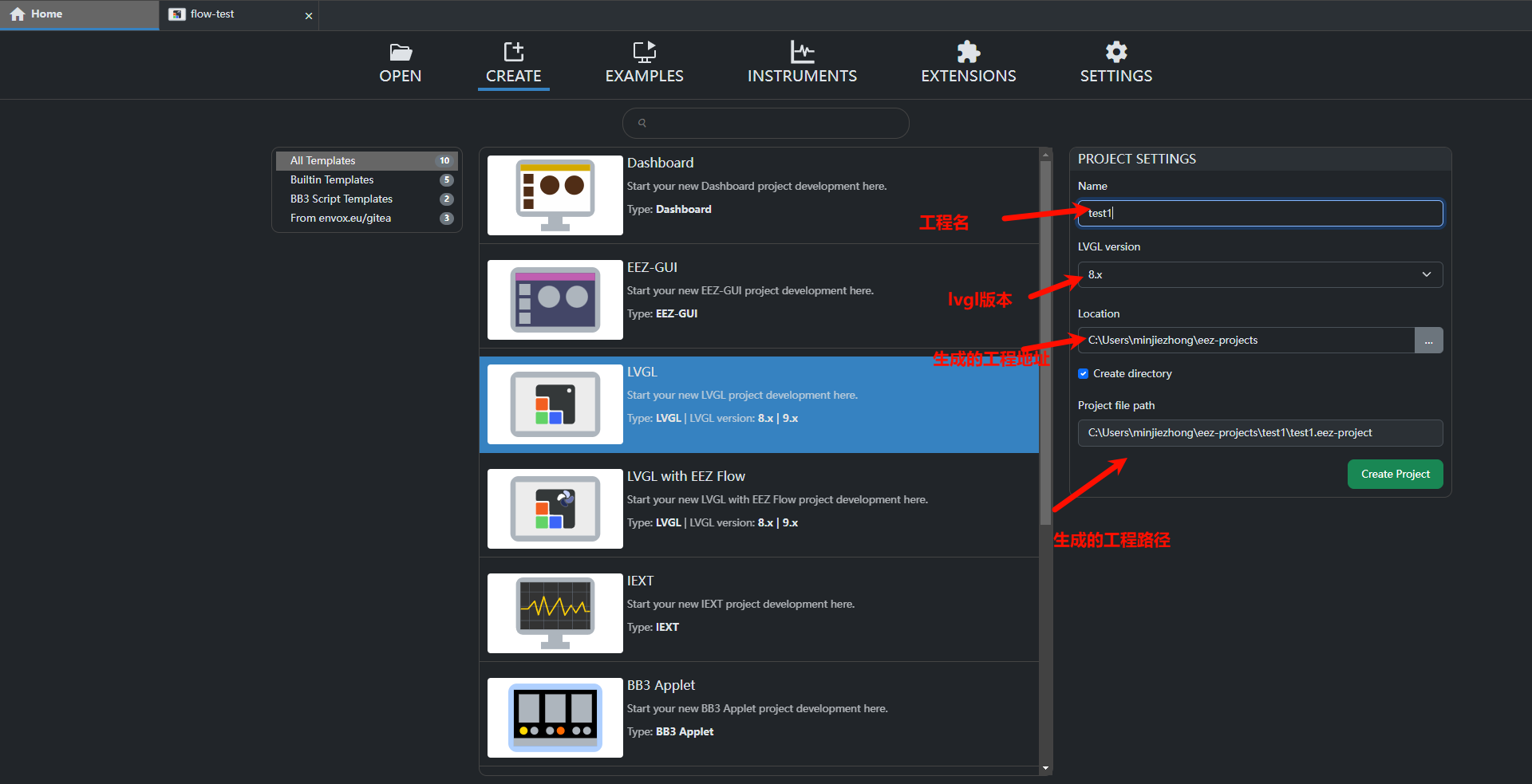
Task: Click the Examples monitor icon
Action: coord(644,53)
